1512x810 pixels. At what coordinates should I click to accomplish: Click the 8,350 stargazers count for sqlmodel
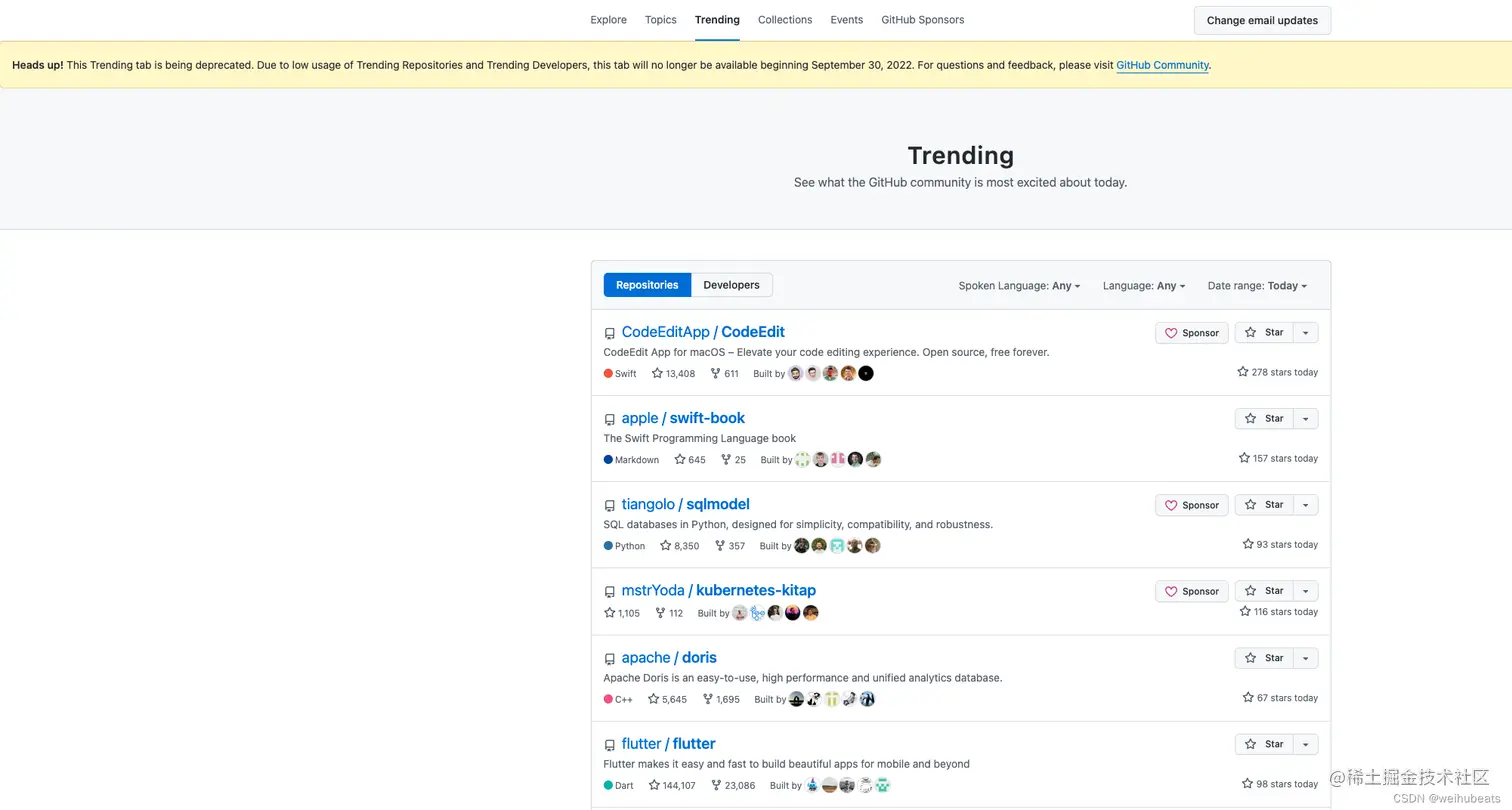[680, 546]
